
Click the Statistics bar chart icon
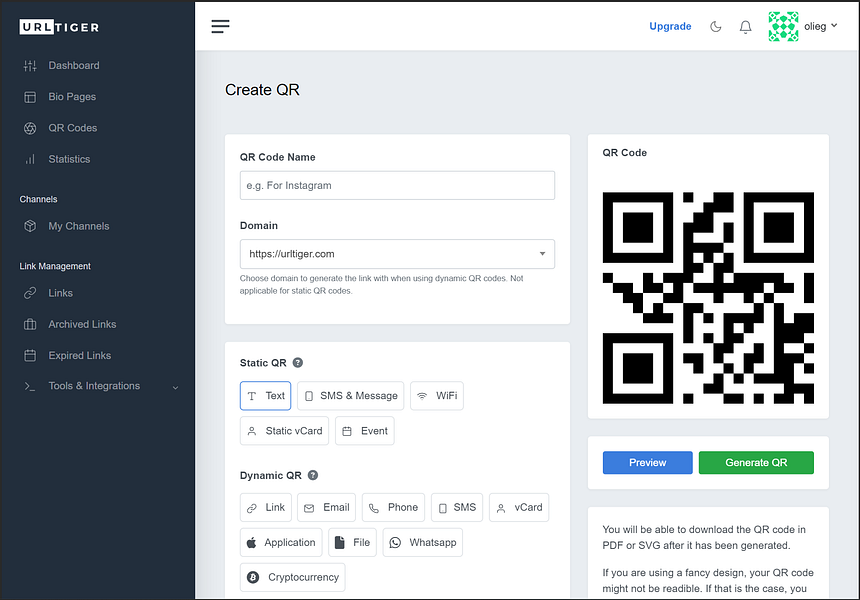pos(30,160)
